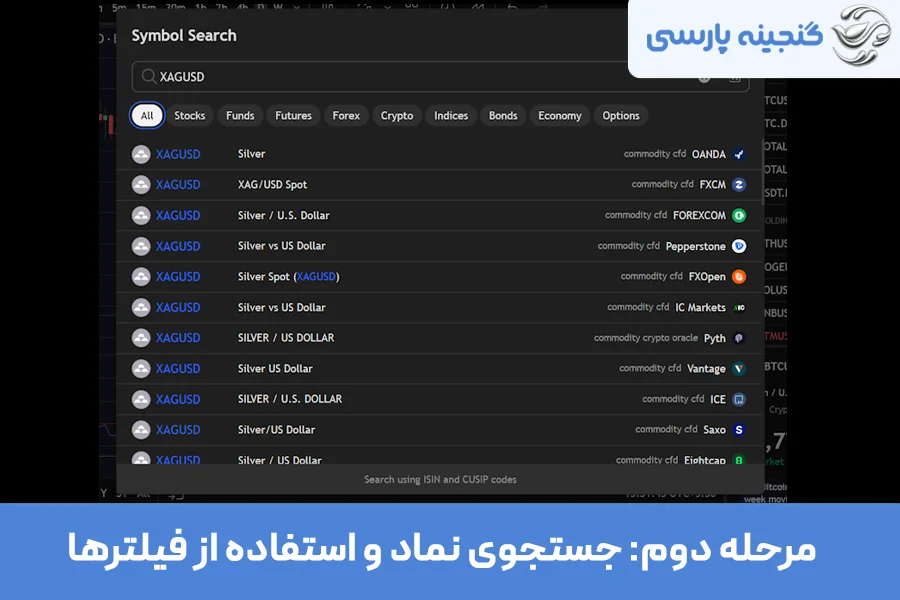Screen dimensions: 900x600
Task: Click the XAGUSD ticker in the Vantage row
Action: pos(178,368)
